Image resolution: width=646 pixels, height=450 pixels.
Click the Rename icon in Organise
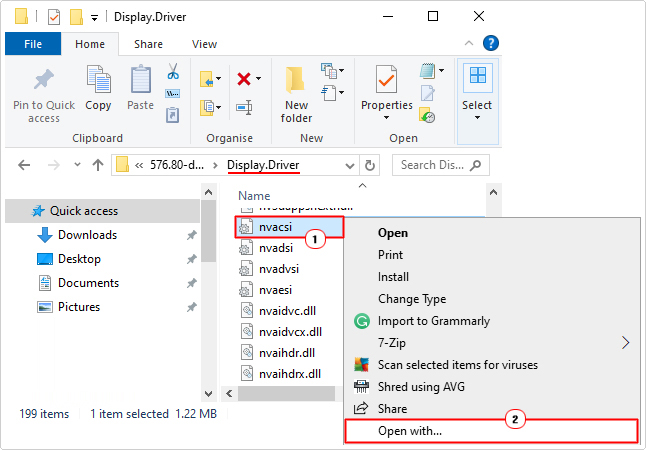[x=244, y=108]
